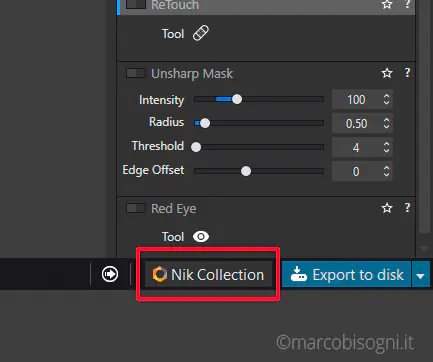Enable the Red Eye toggle
433x362 pixels.
click(x=136, y=208)
